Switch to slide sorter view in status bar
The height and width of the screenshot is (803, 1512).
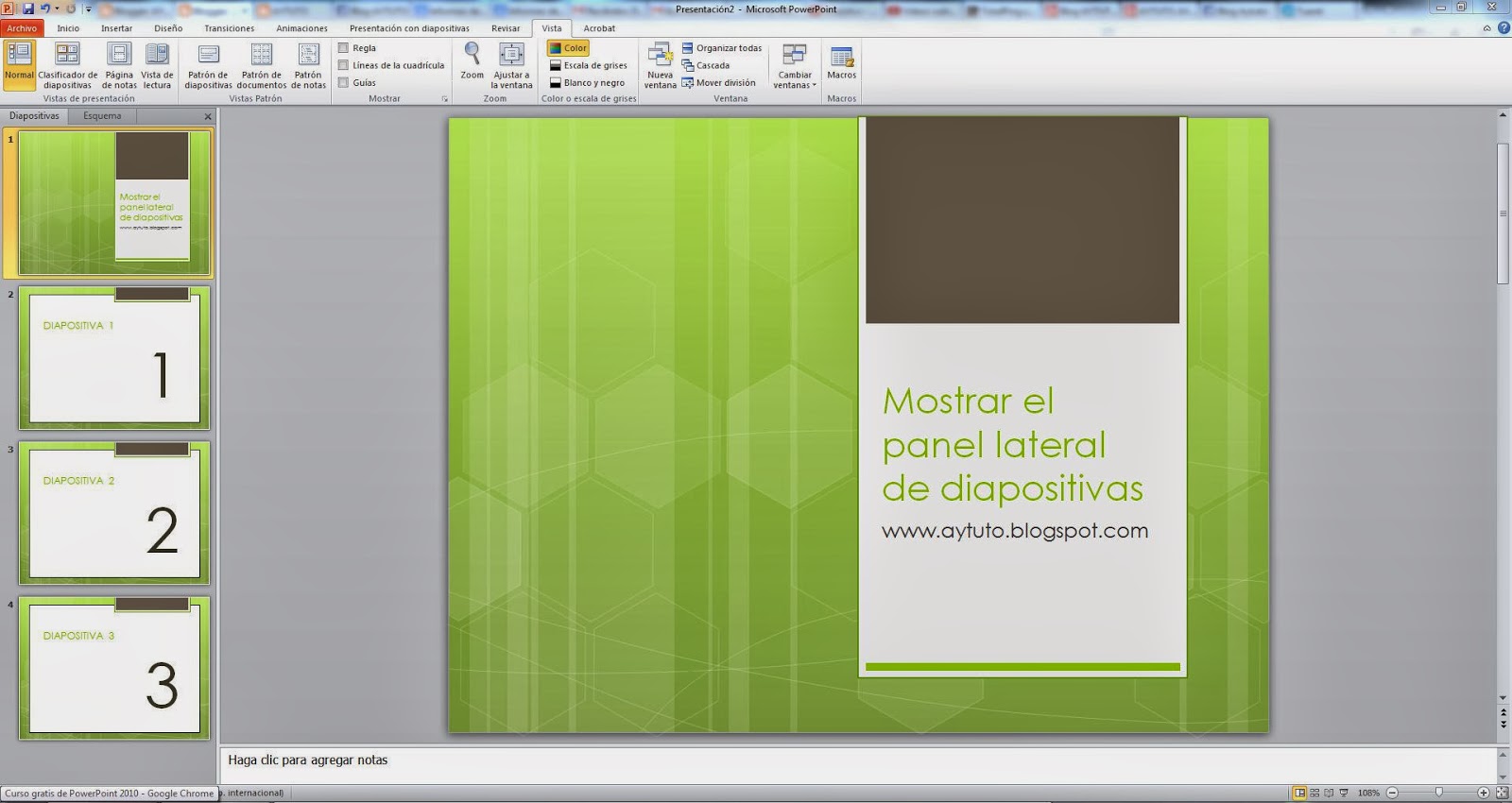(1314, 793)
